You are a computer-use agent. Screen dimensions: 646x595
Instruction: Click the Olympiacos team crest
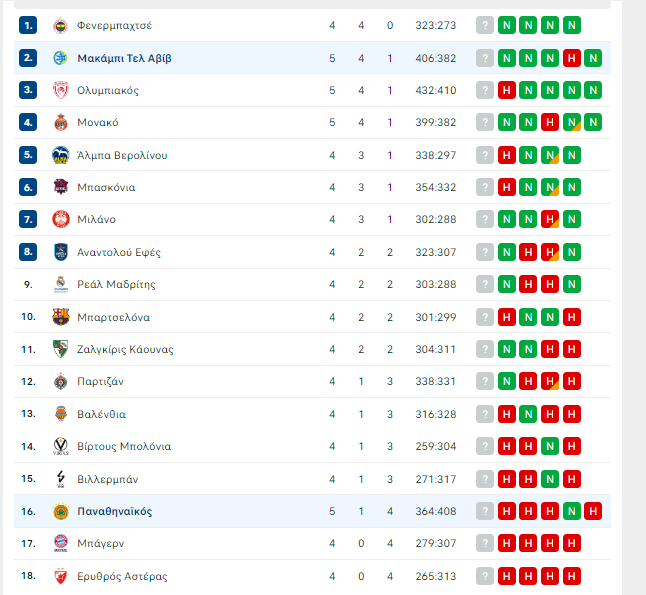pos(60,90)
